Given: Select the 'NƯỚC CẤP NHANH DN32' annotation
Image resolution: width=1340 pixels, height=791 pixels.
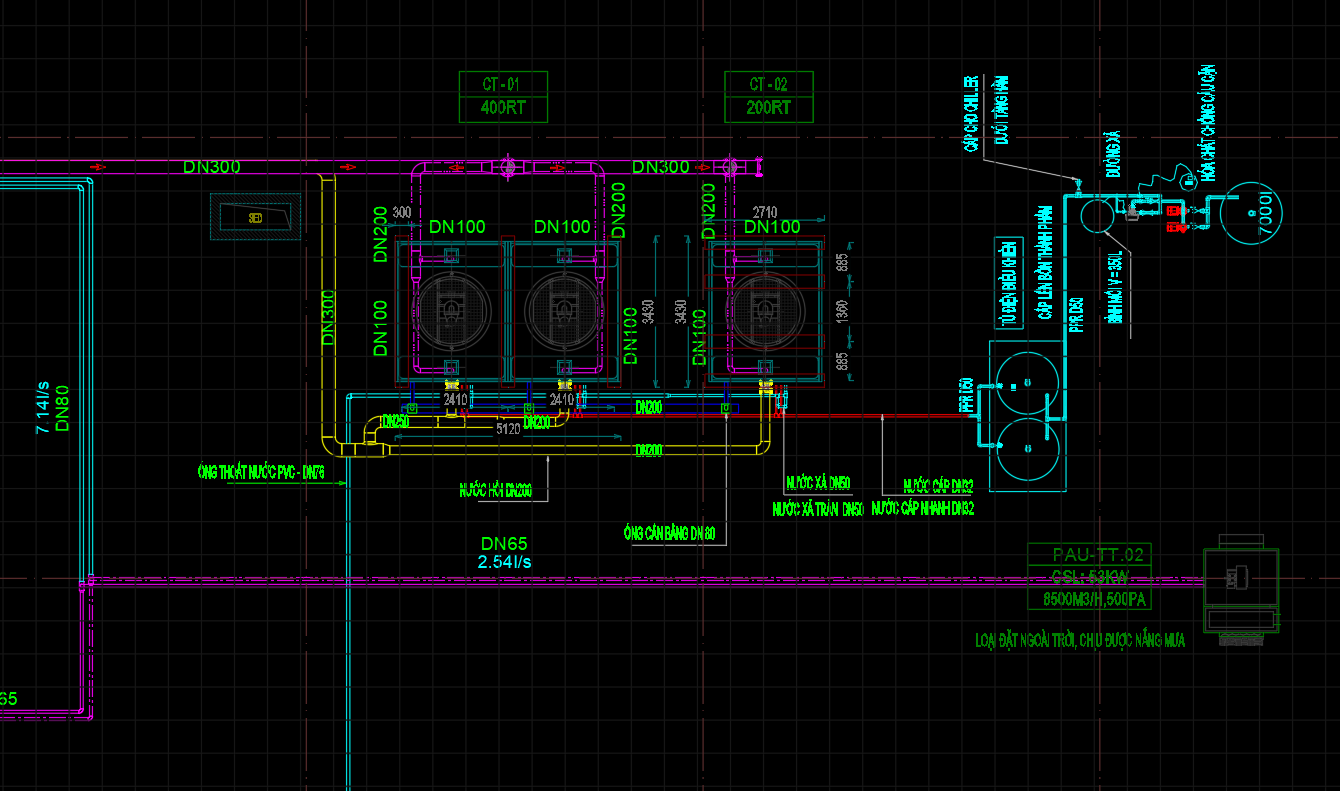Looking at the screenshot, I should coord(922,509).
